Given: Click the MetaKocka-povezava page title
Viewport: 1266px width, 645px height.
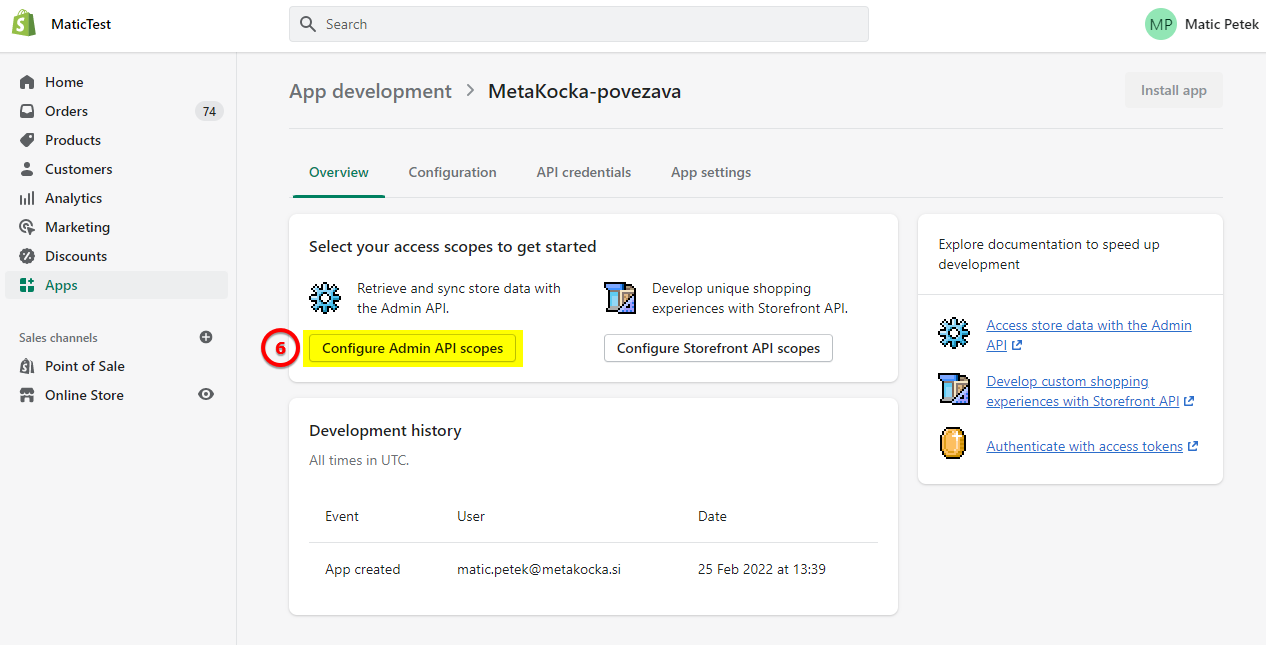Looking at the screenshot, I should 584,91.
